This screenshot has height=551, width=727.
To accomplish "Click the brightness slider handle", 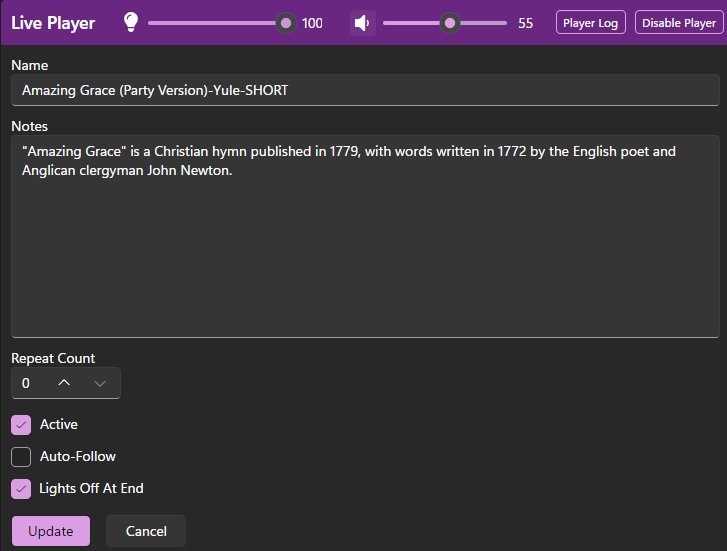I will tap(286, 23).
